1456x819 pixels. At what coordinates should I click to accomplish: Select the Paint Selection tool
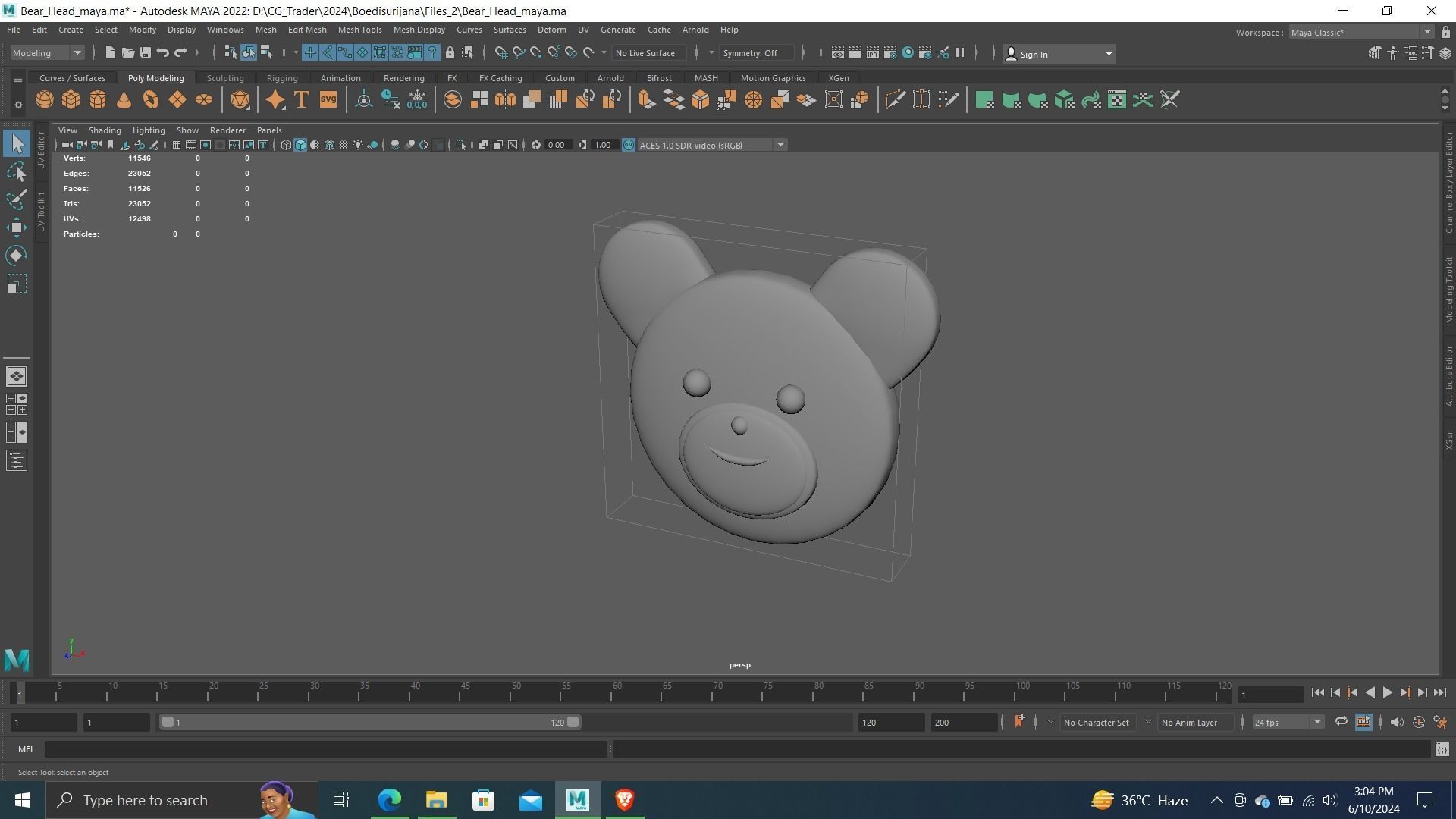[17, 199]
